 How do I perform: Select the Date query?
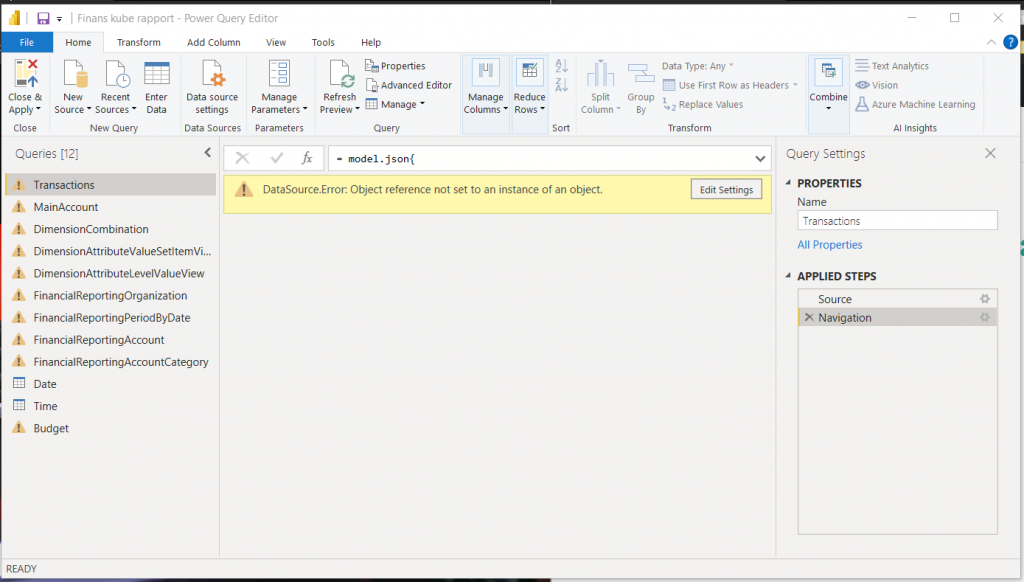[110, 384]
